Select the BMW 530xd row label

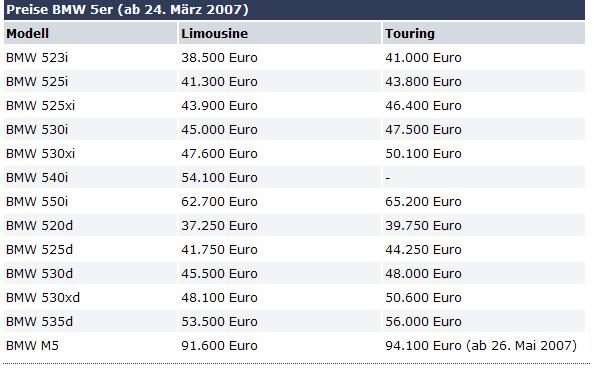(43, 297)
